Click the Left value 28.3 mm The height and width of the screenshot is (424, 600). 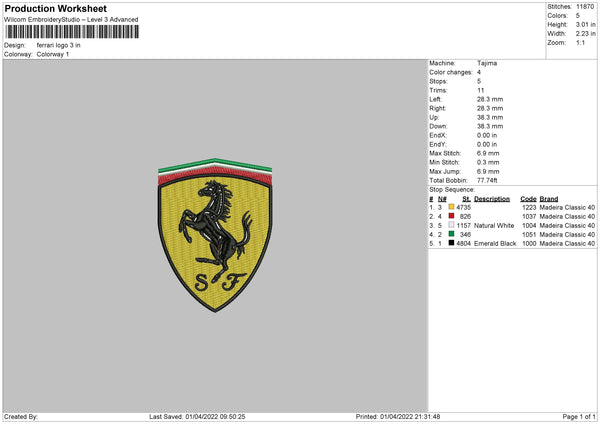[490, 99]
